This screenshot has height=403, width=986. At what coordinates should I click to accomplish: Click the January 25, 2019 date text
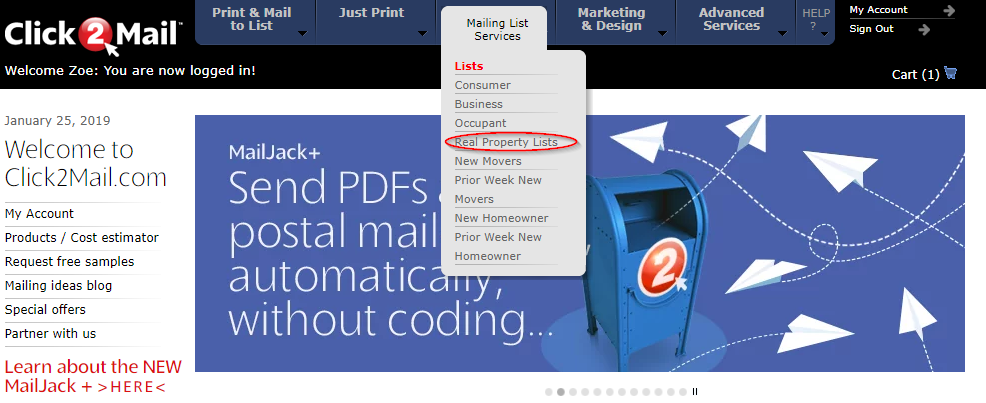[x=57, y=121]
